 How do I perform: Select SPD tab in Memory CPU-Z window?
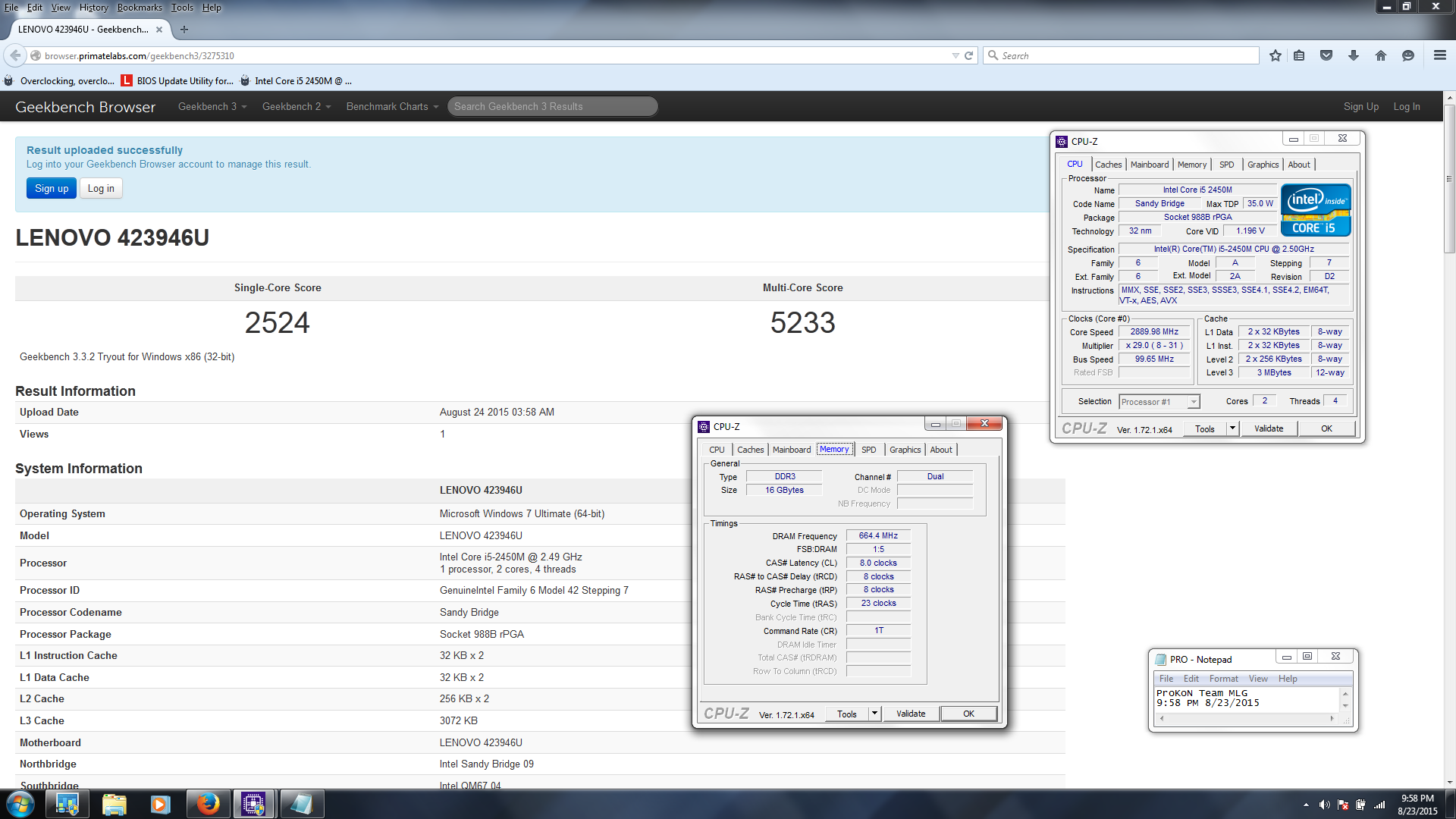pos(868,450)
